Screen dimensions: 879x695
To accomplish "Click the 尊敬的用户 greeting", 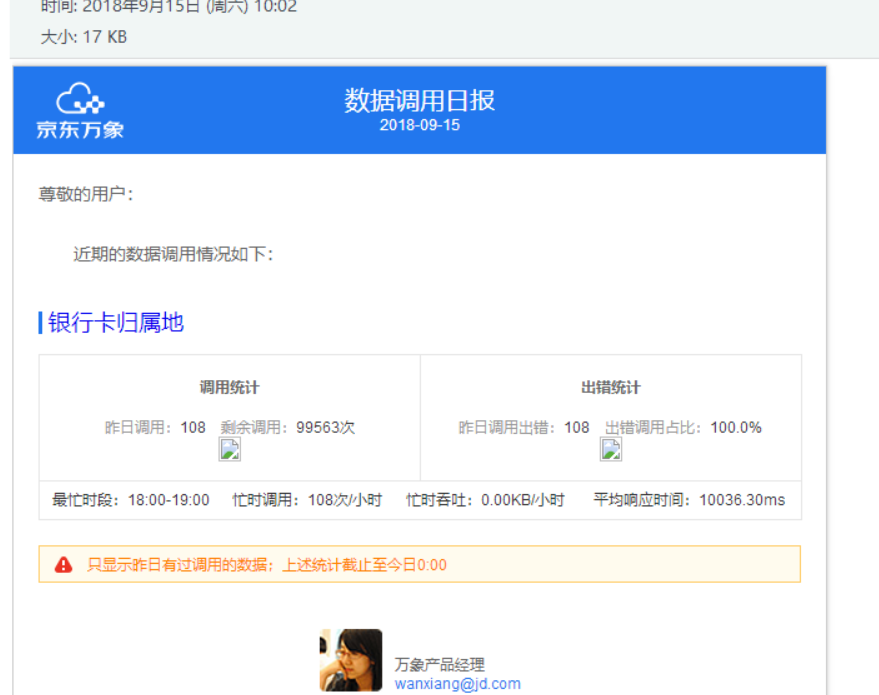I will pos(86,194).
